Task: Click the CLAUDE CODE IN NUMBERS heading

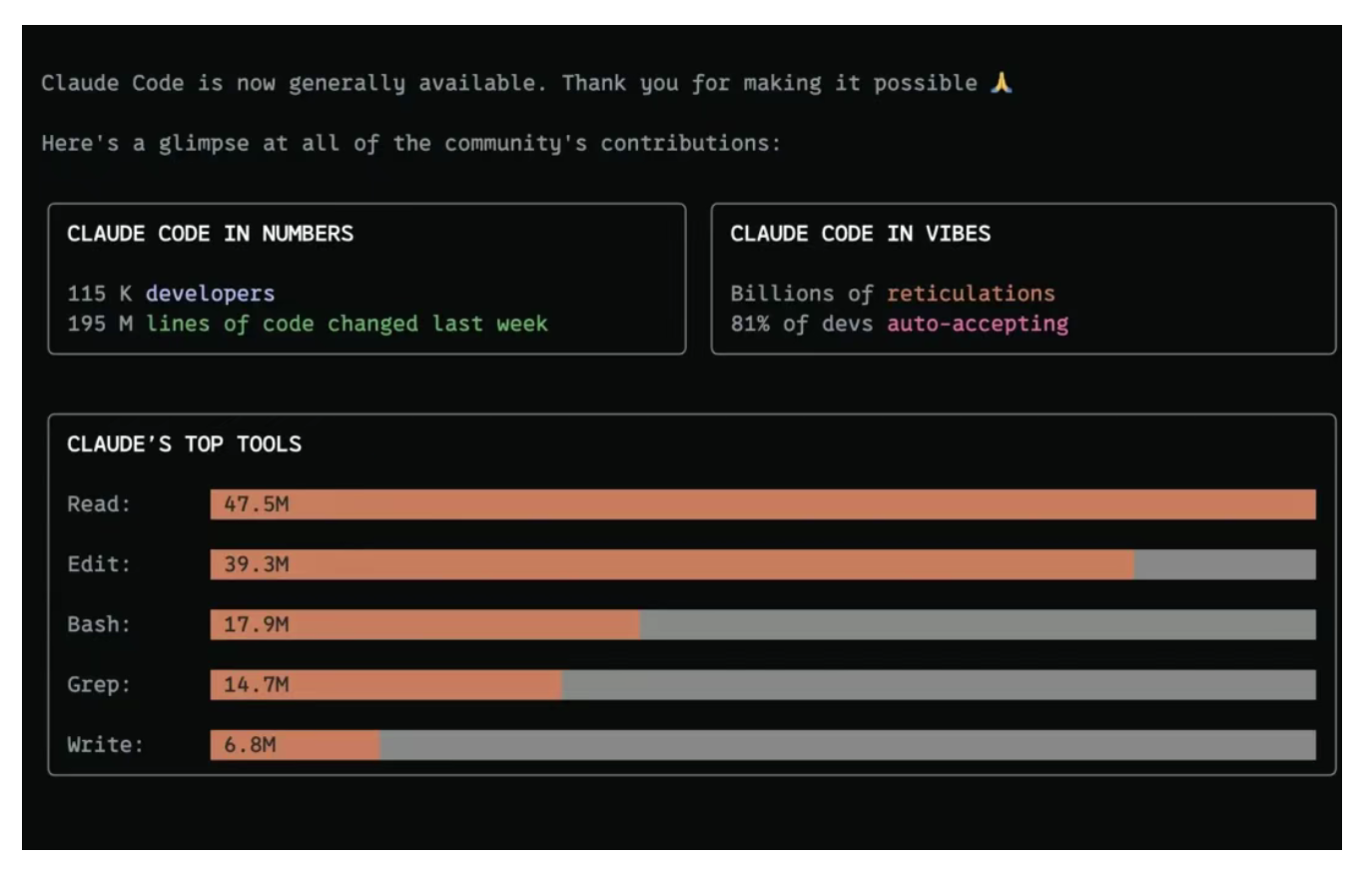Action: [x=210, y=234]
